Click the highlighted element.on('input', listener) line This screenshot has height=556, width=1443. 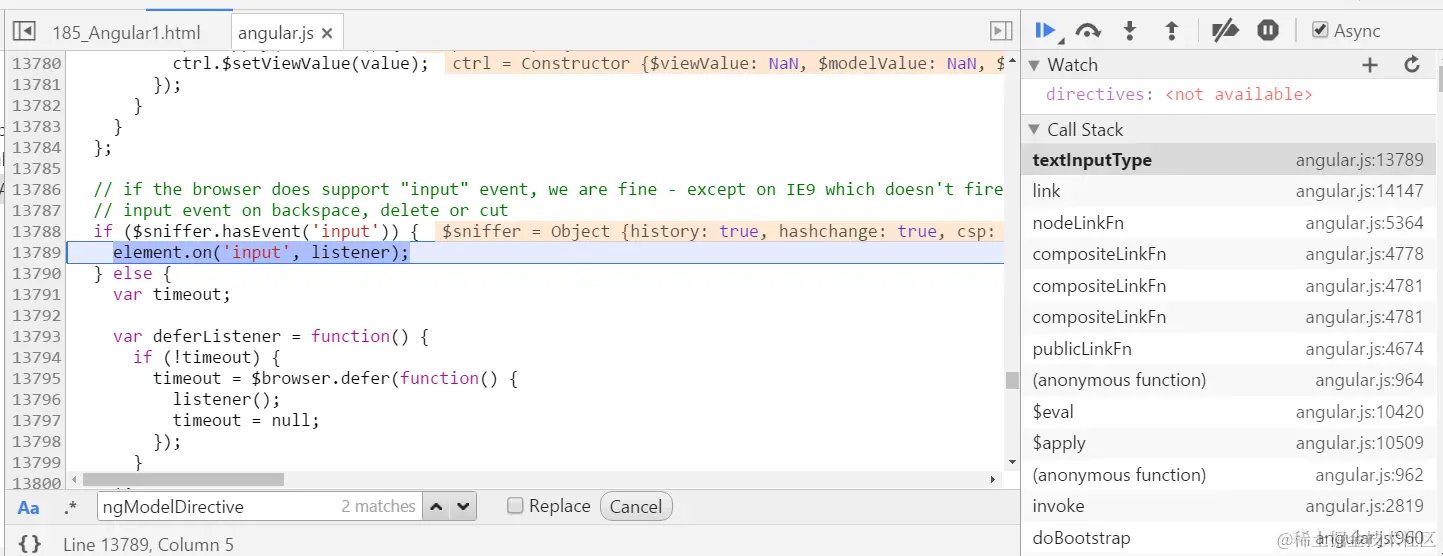(x=261, y=252)
